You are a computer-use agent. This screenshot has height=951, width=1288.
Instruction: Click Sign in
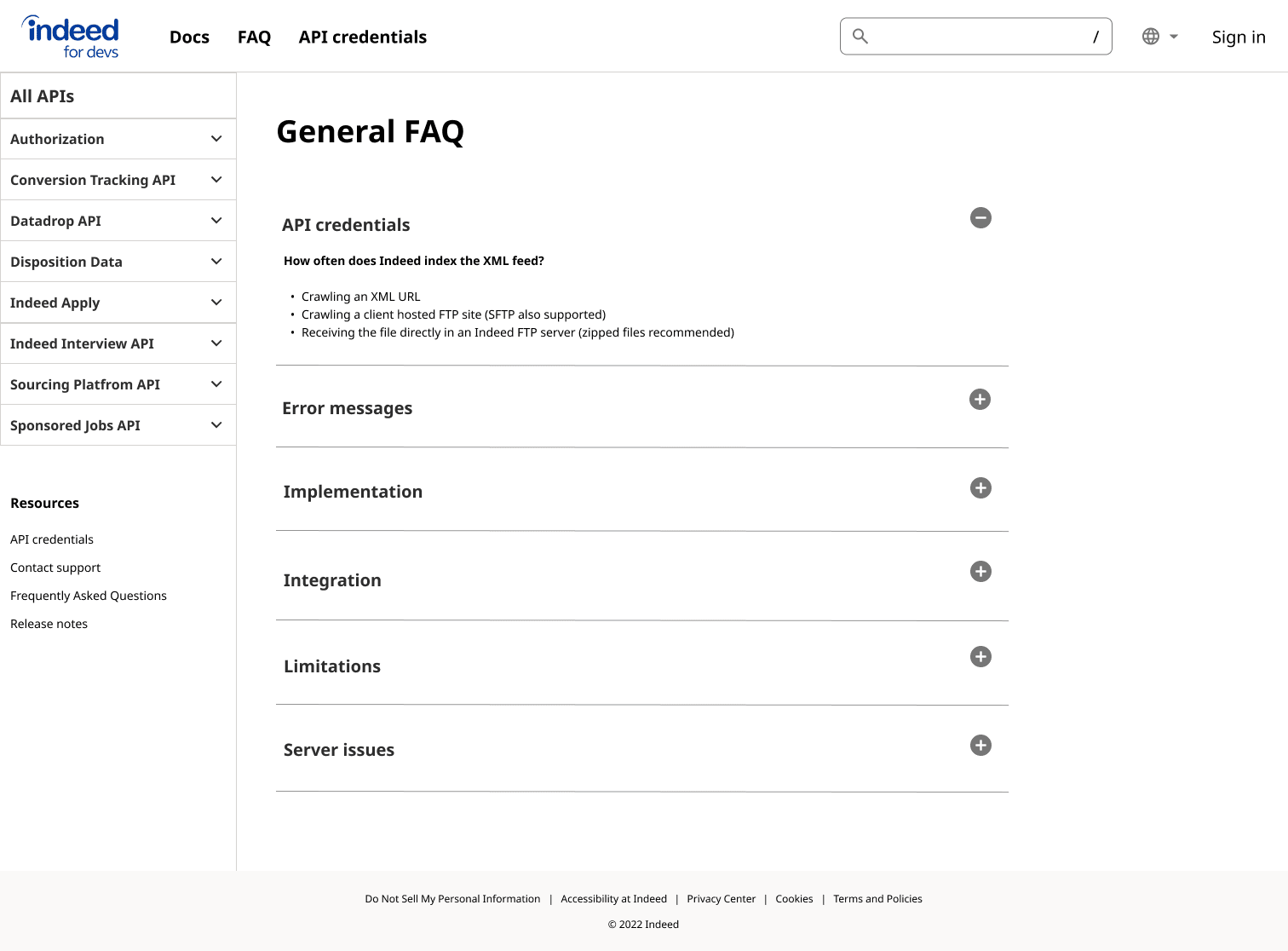(x=1239, y=37)
